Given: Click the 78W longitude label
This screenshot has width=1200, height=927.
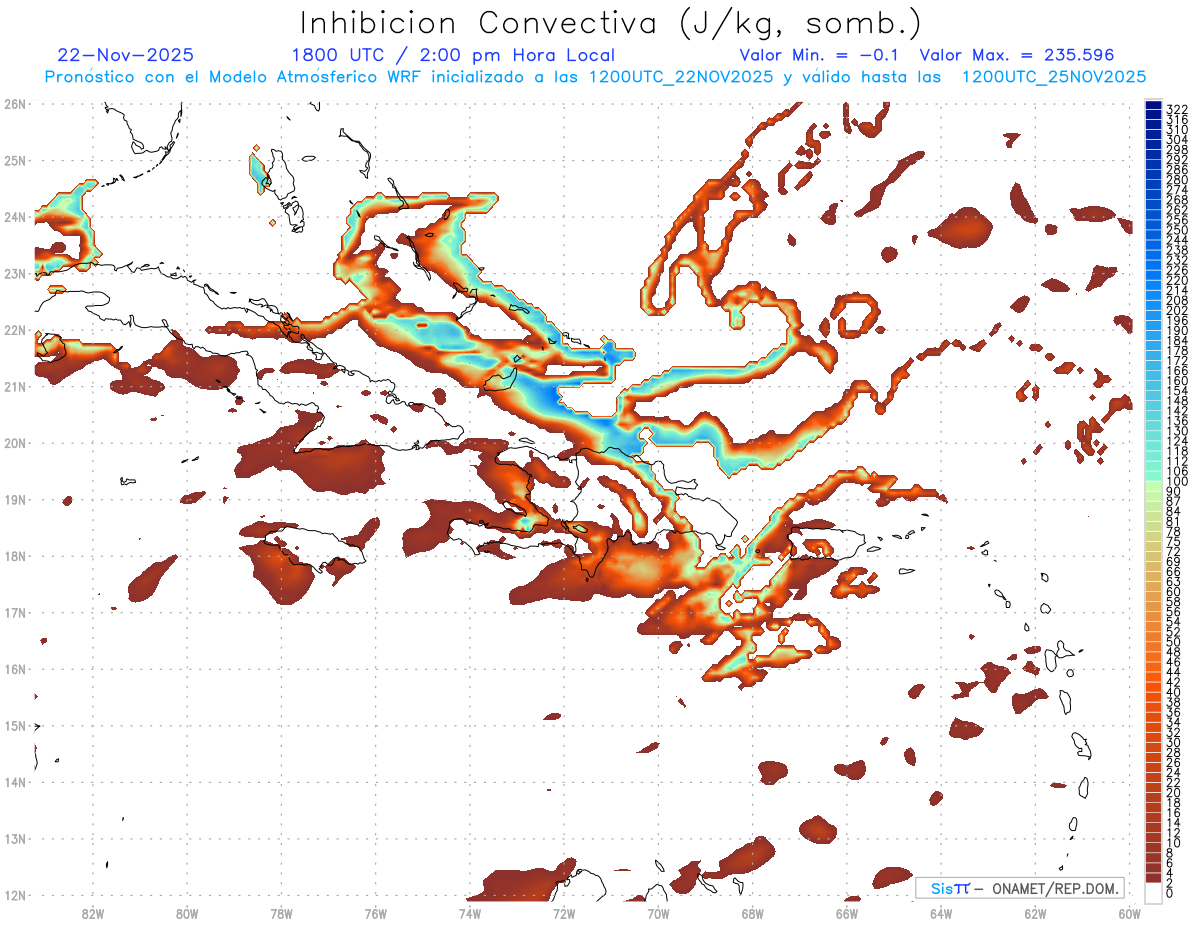Looking at the screenshot, I should [281, 913].
